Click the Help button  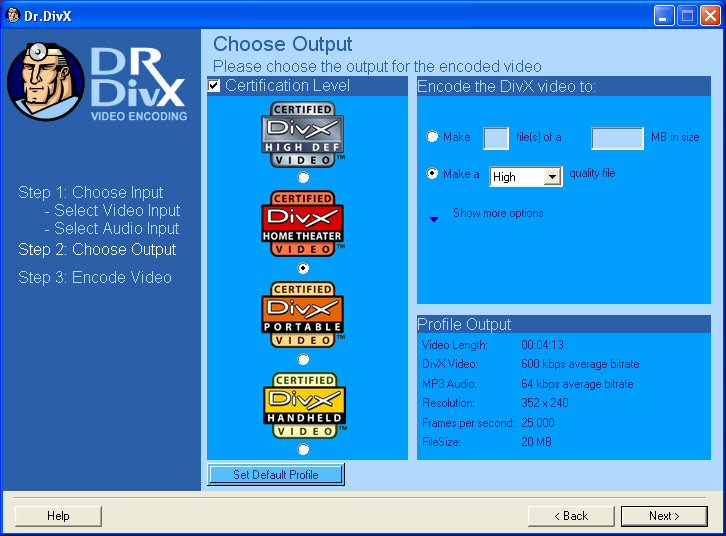tap(58, 516)
